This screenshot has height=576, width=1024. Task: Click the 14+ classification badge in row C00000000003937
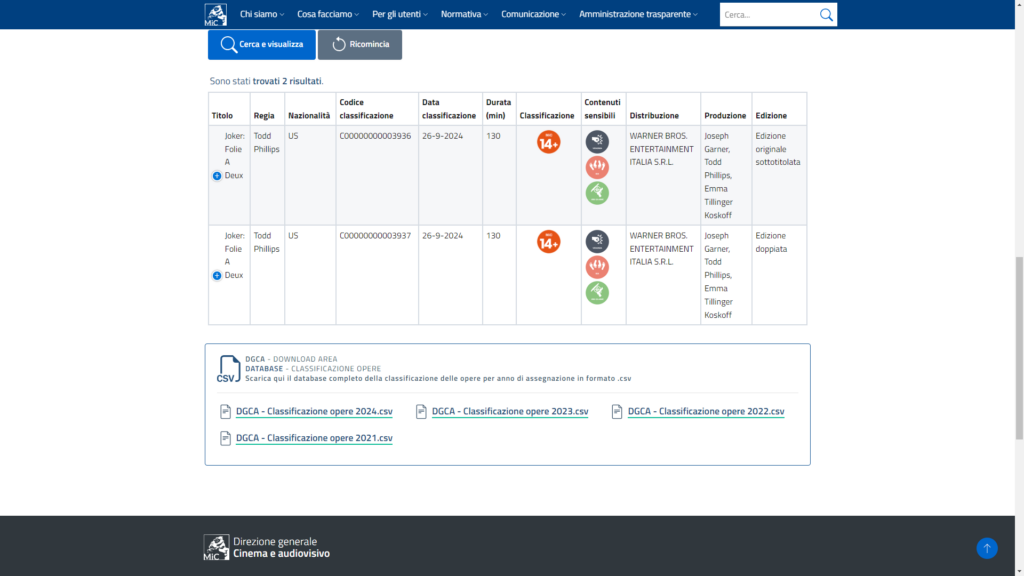click(549, 242)
